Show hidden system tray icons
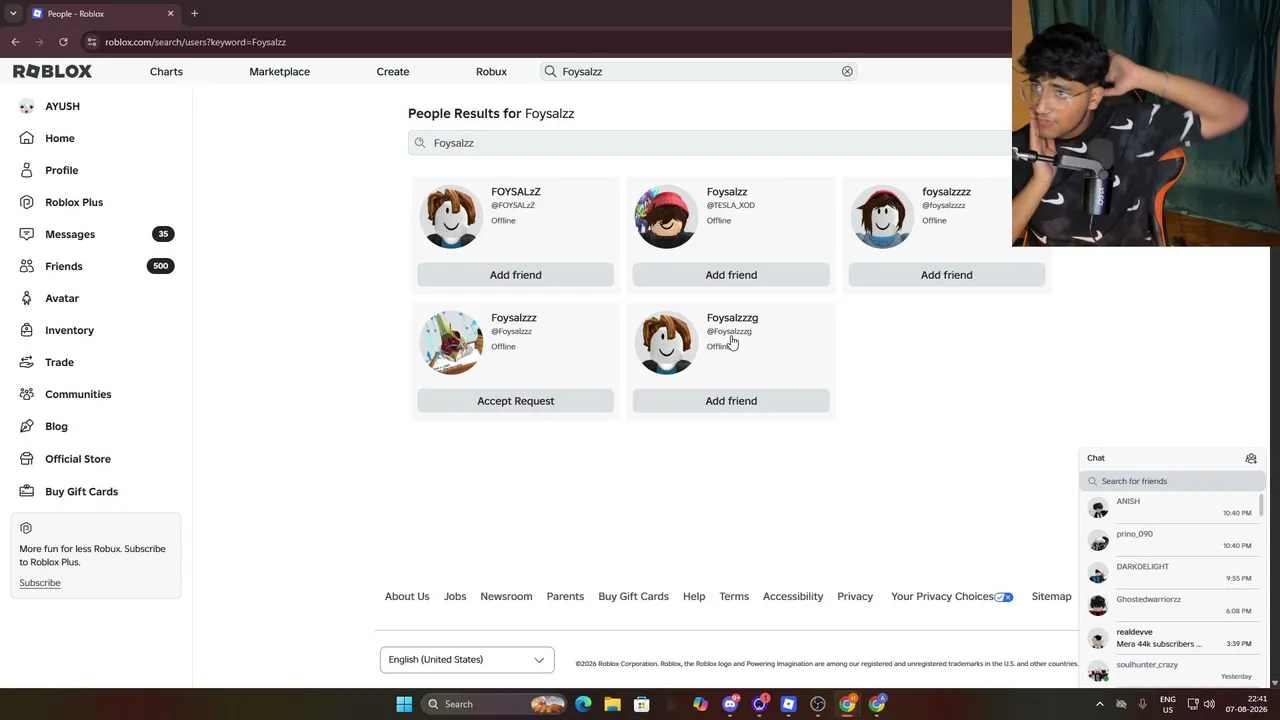This screenshot has width=1280, height=720. 1099,704
